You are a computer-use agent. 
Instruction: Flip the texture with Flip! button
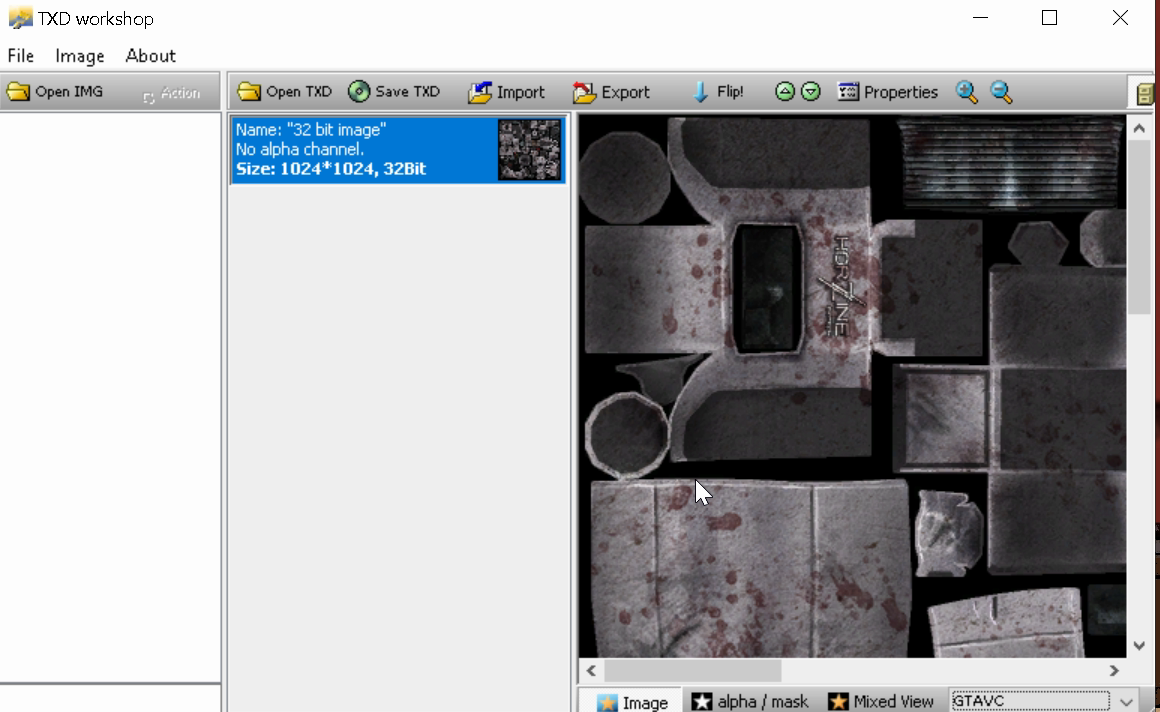(x=717, y=92)
